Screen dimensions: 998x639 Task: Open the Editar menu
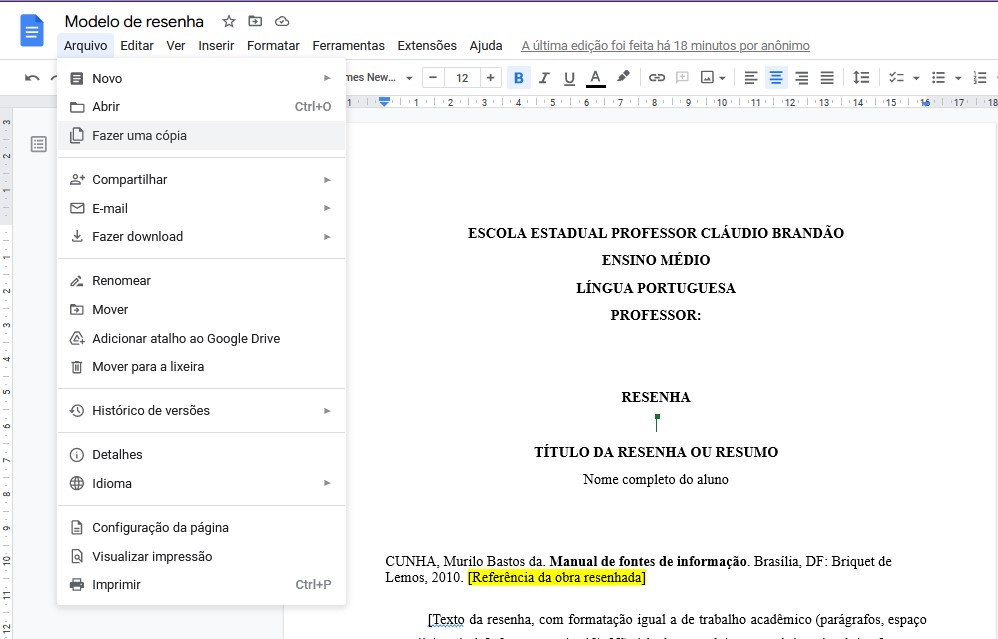[x=137, y=46]
